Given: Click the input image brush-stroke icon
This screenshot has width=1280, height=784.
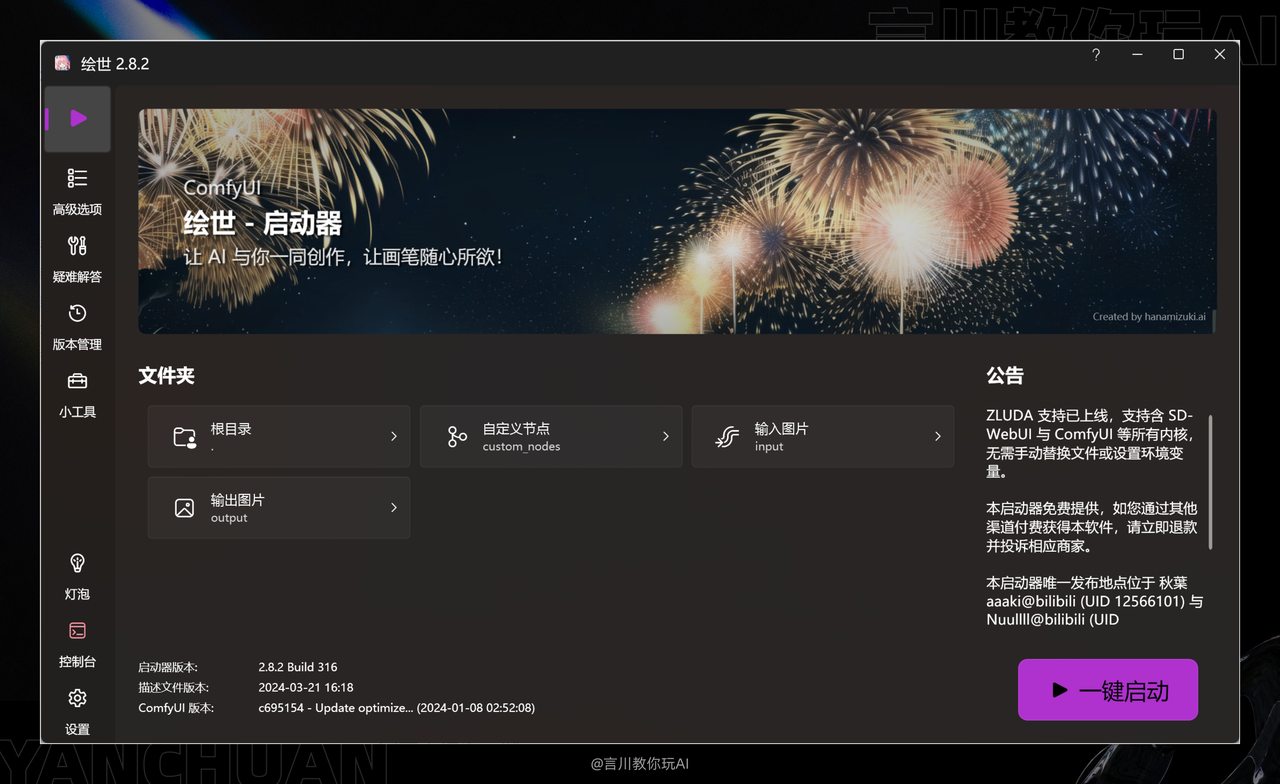Looking at the screenshot, I should tap(726, 436).
